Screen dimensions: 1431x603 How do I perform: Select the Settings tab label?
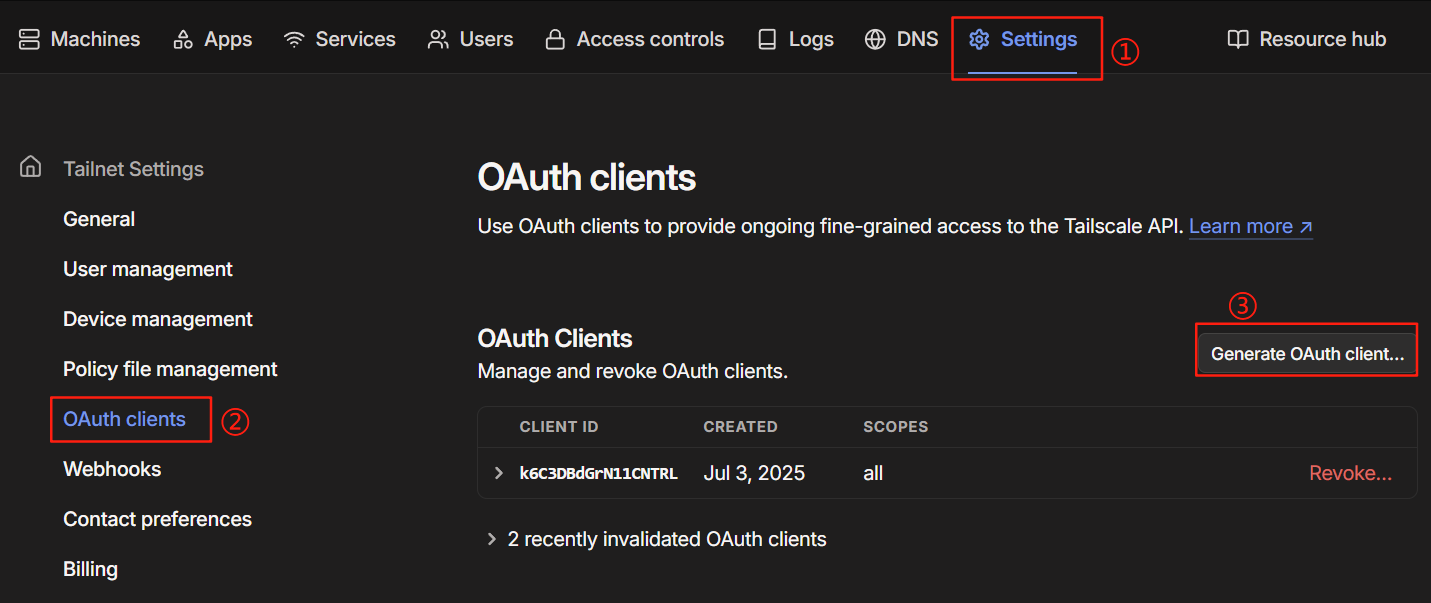pos(1039,39)
